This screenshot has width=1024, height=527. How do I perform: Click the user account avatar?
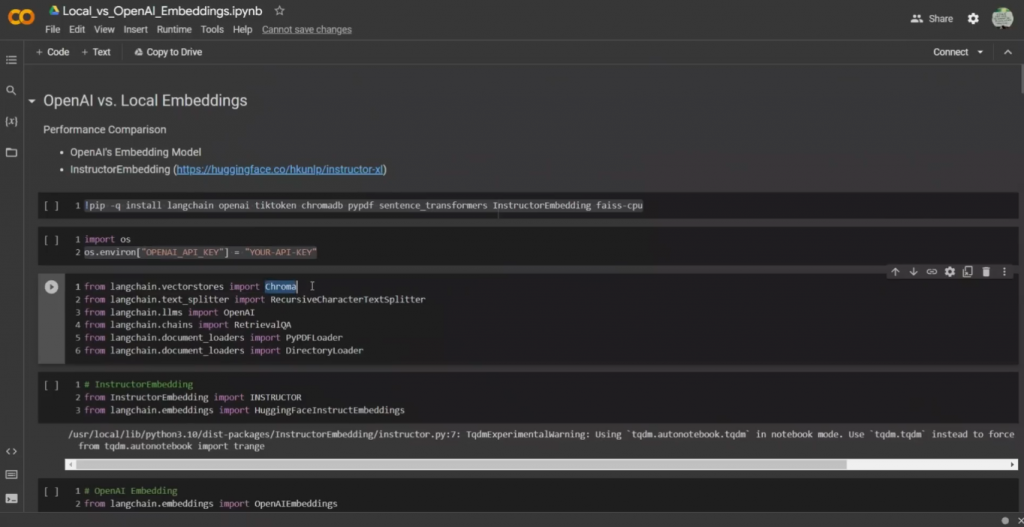tap(1002, 18)
